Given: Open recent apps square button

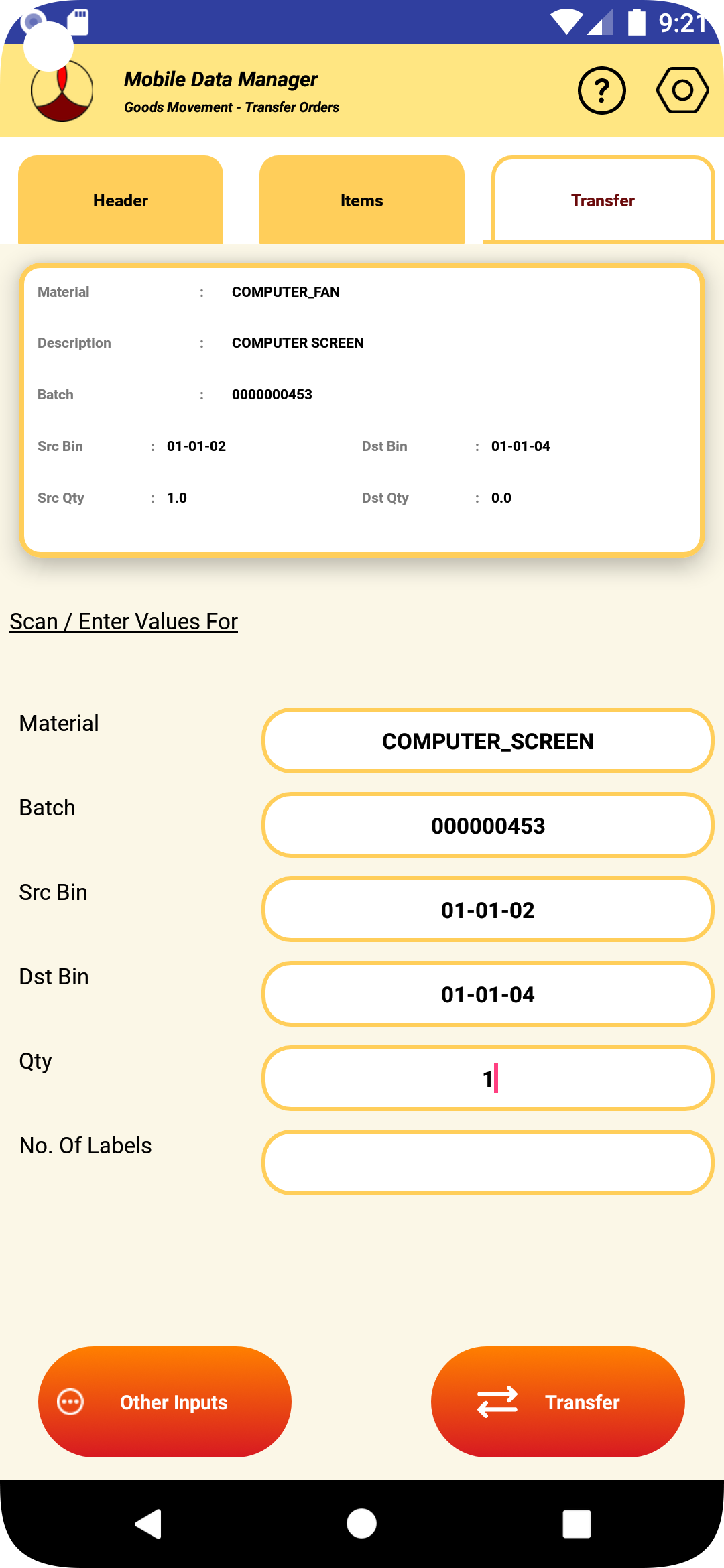Looking at the screenshot, I should tap(576, 1524).
